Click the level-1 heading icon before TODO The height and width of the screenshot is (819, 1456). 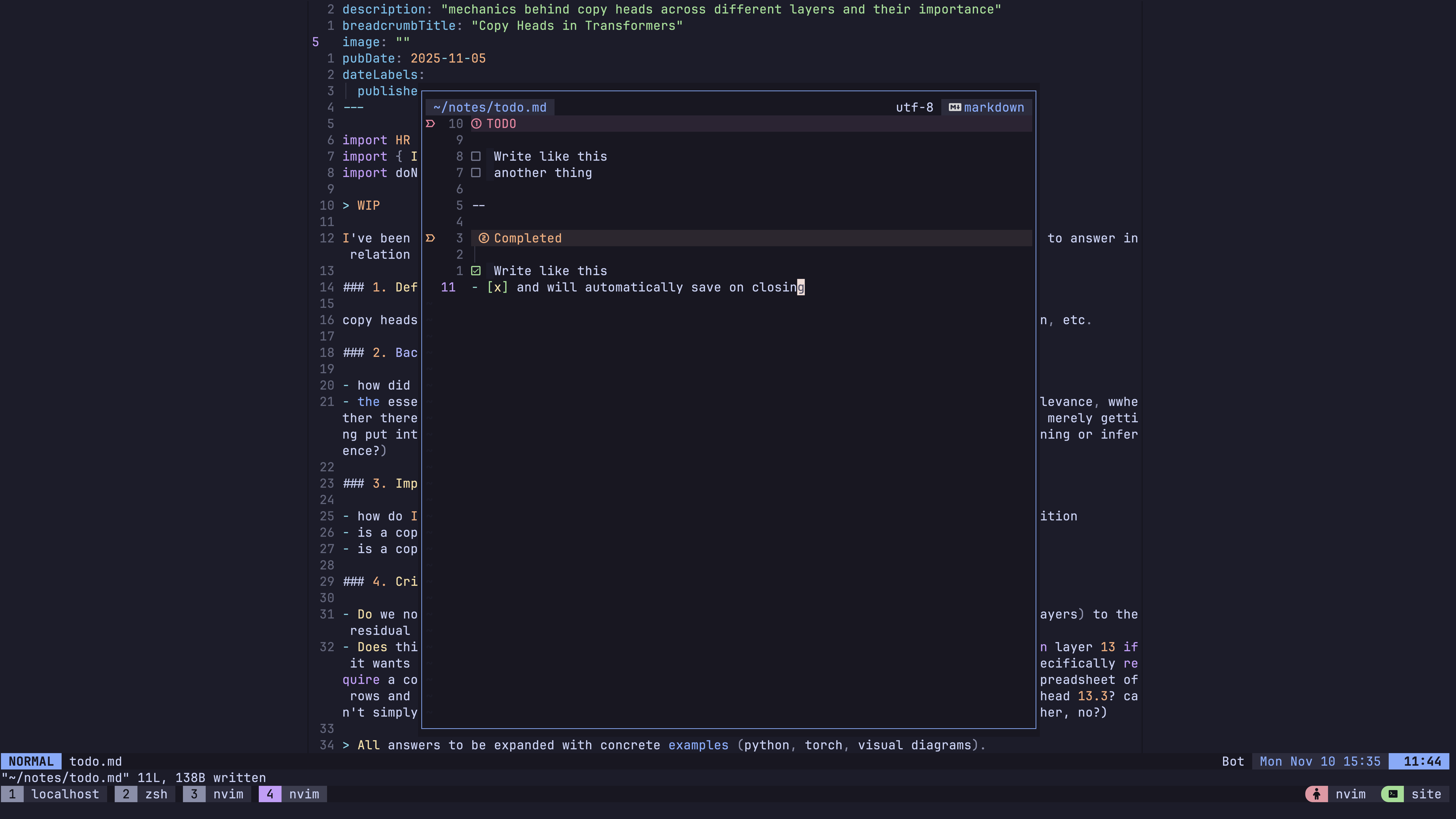[x=477, y=124]
